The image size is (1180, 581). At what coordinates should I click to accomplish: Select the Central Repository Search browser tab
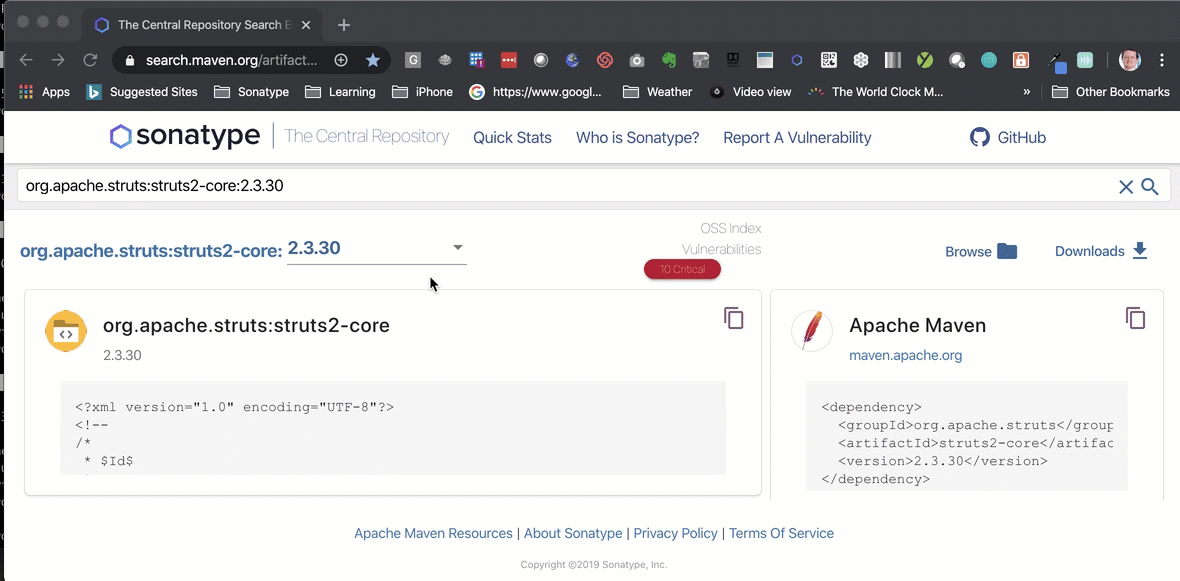click(203, 25)
